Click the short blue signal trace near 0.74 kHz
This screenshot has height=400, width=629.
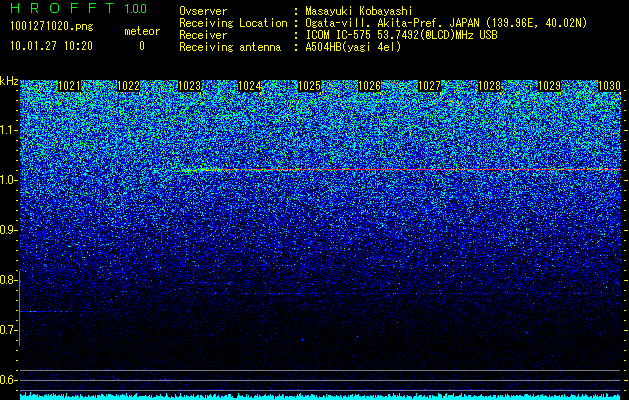(44, 311)
